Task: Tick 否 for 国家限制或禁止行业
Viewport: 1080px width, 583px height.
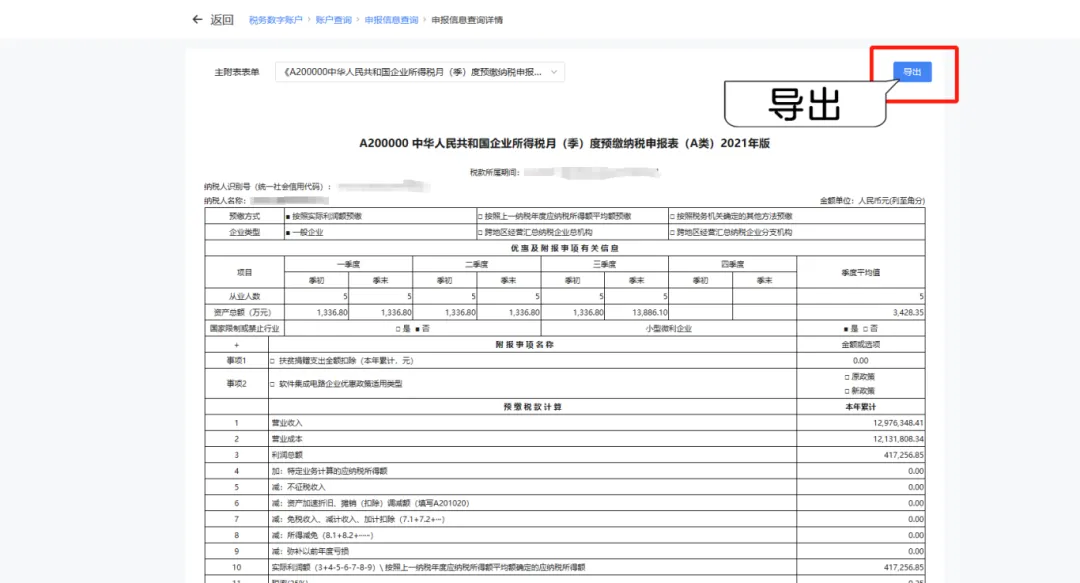Action: 417,329
